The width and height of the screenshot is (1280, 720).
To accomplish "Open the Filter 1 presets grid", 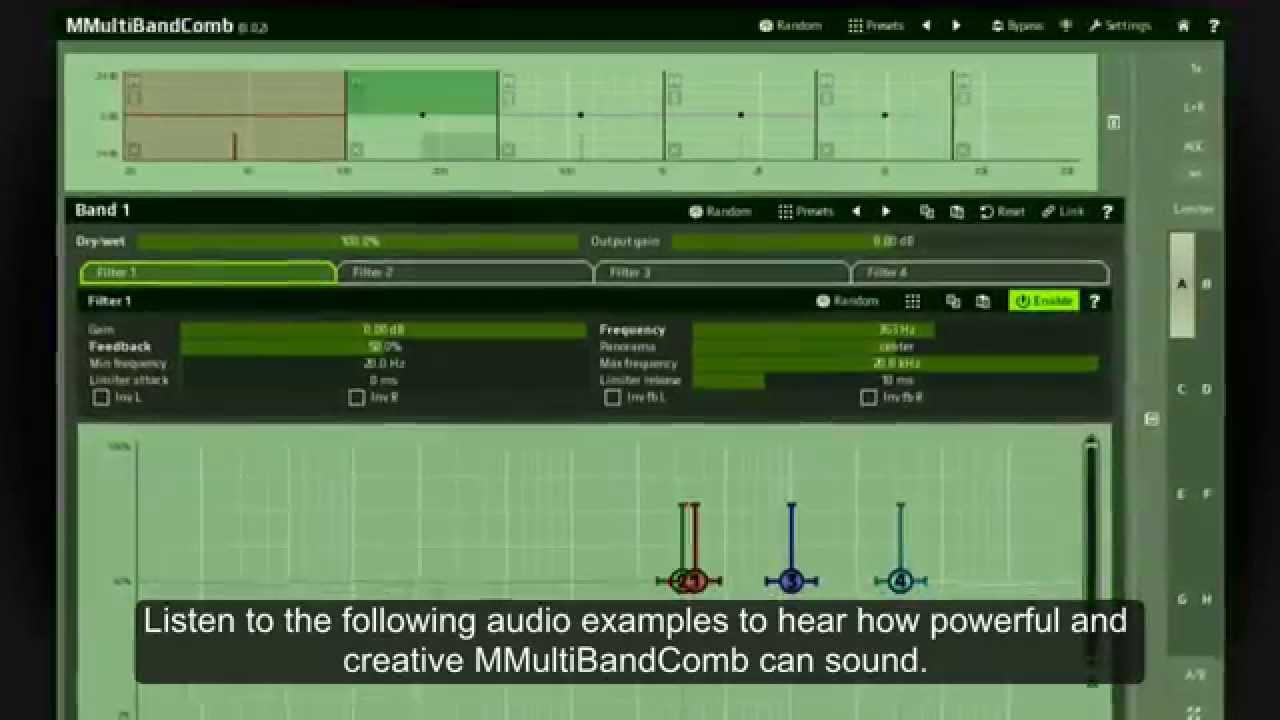I will click(x=913, y=300).
